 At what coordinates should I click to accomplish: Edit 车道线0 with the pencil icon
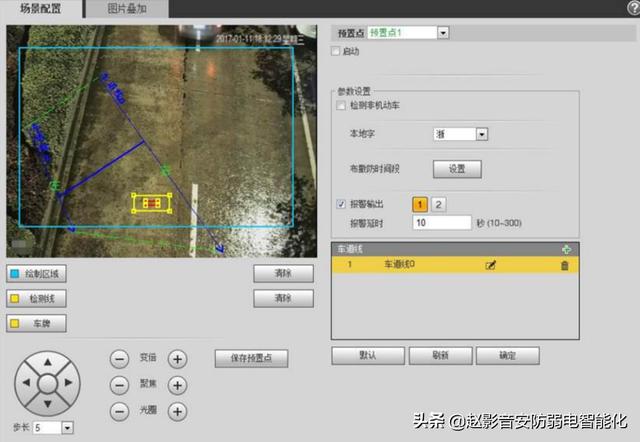pyautogui.click(x=490, y=265)
